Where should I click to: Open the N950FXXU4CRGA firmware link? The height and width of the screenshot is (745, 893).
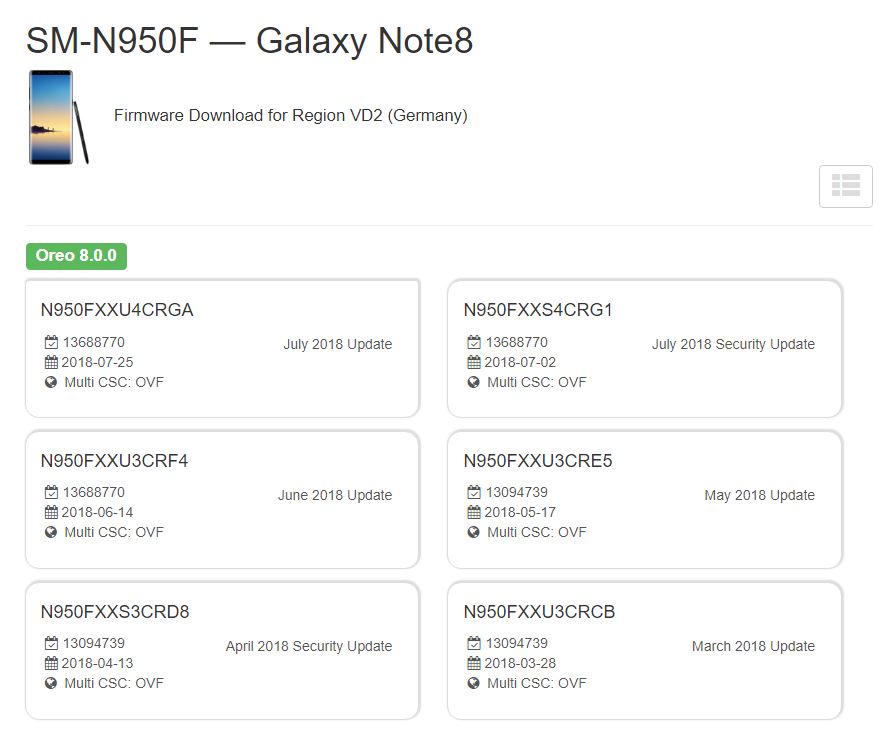(117, 310)
